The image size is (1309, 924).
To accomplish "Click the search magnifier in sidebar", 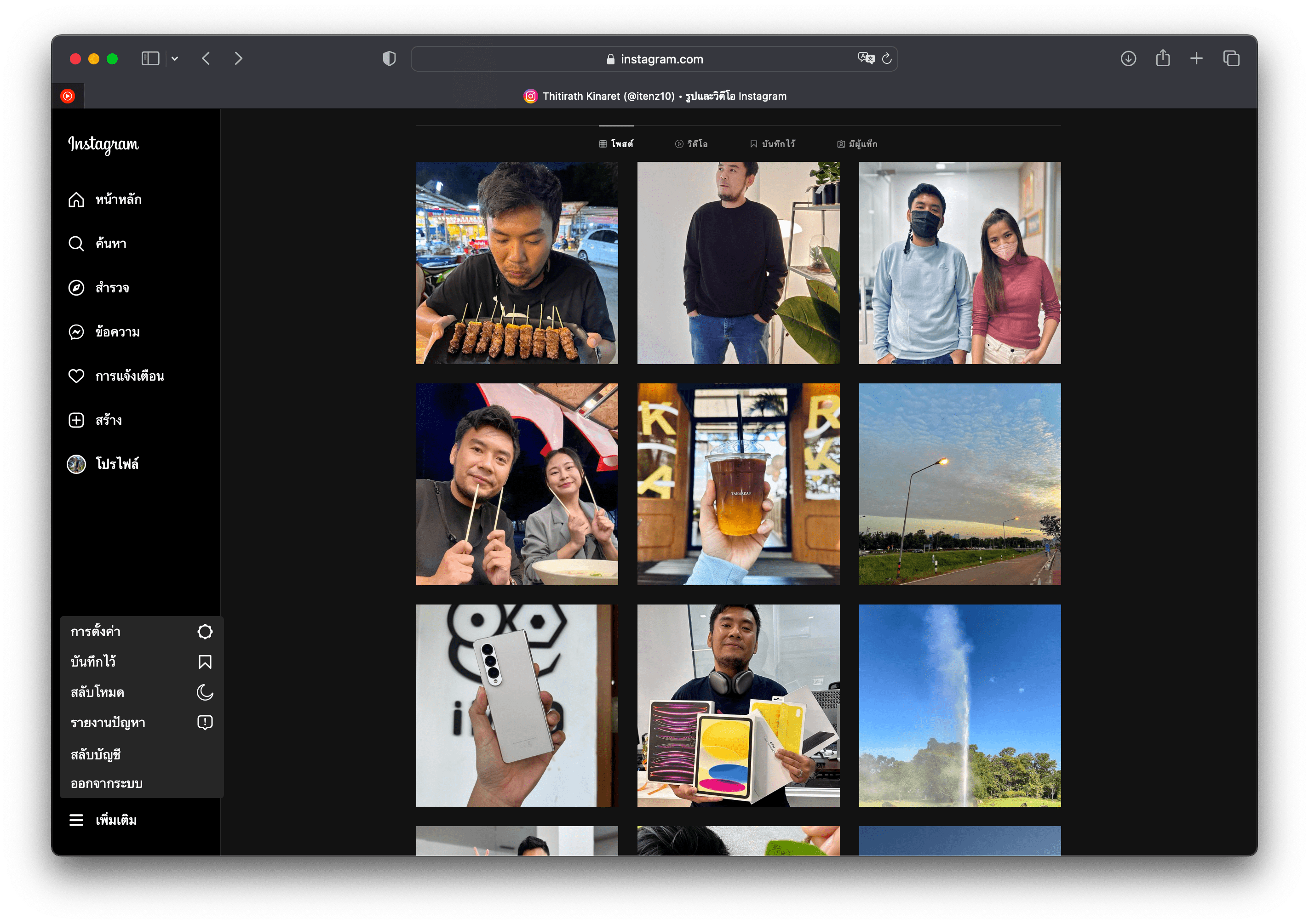I will [x=76, y=244].
